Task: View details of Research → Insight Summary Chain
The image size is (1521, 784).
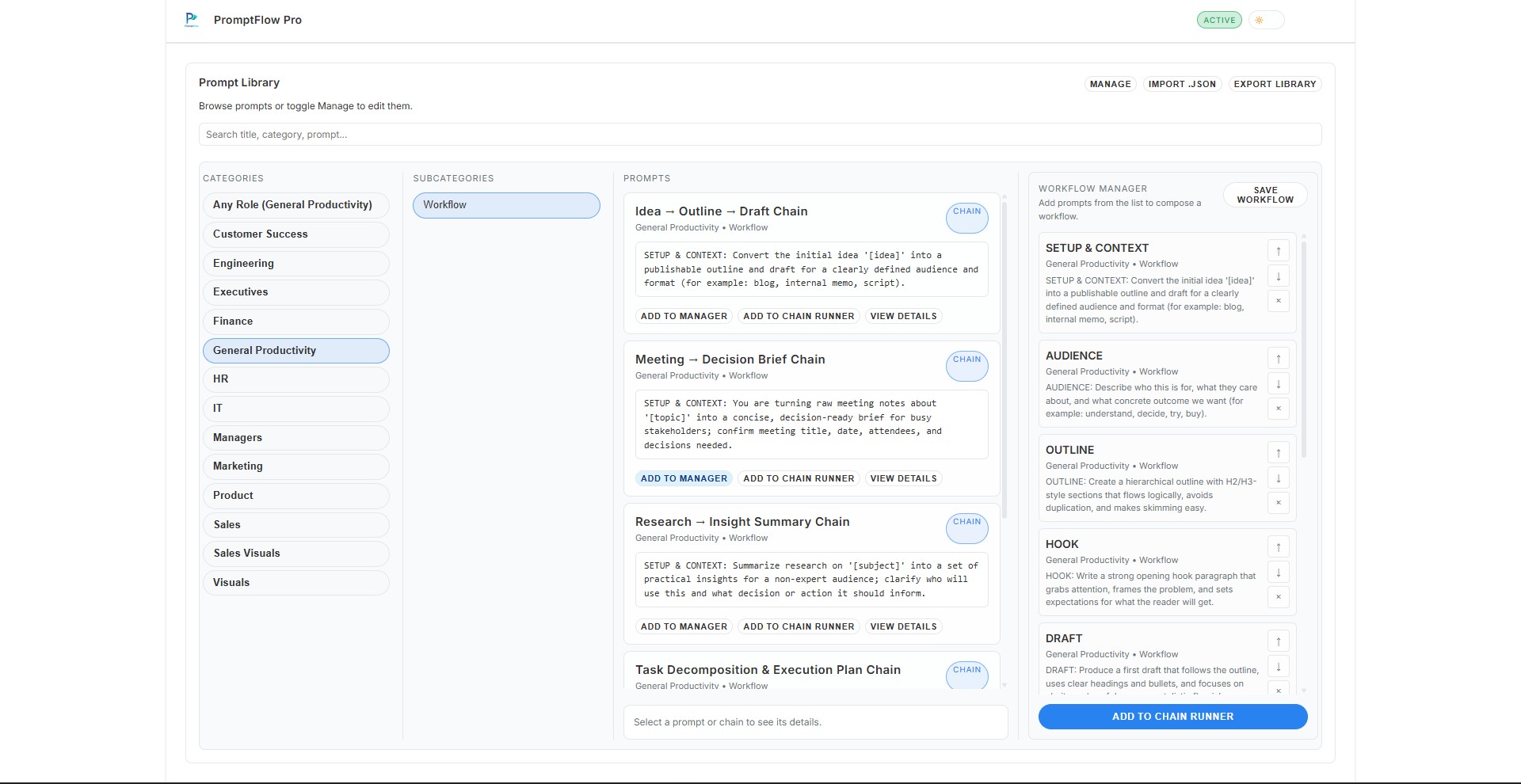Action: click(x=903, y=626)
